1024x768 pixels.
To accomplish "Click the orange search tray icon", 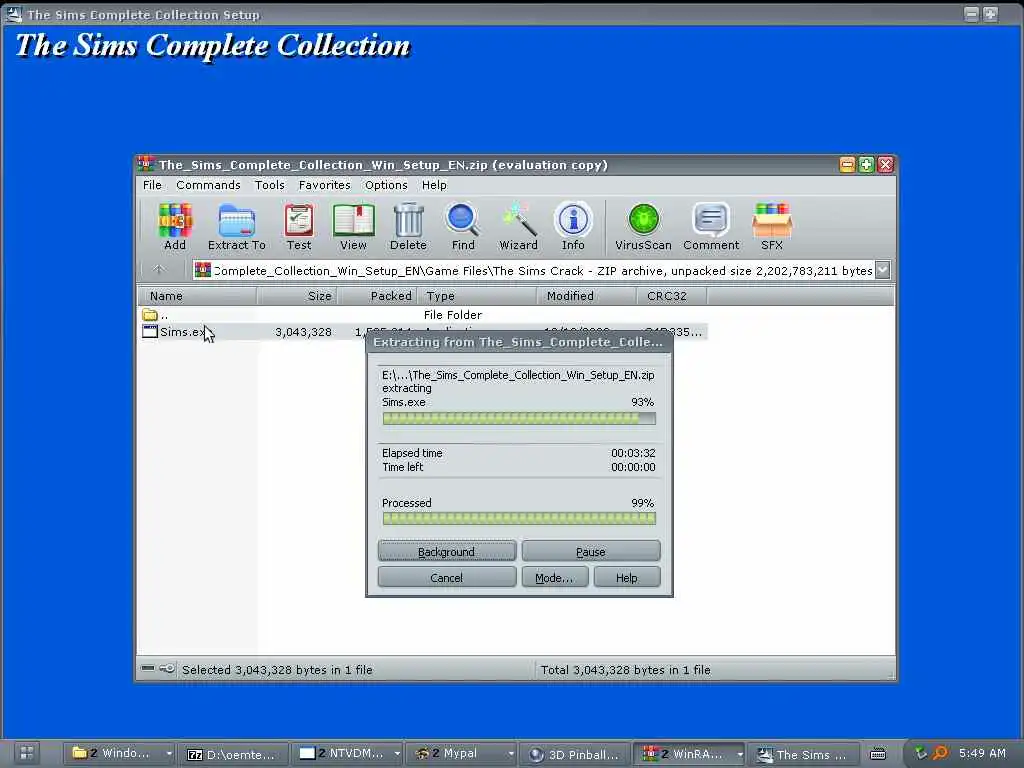I will 940,754.
